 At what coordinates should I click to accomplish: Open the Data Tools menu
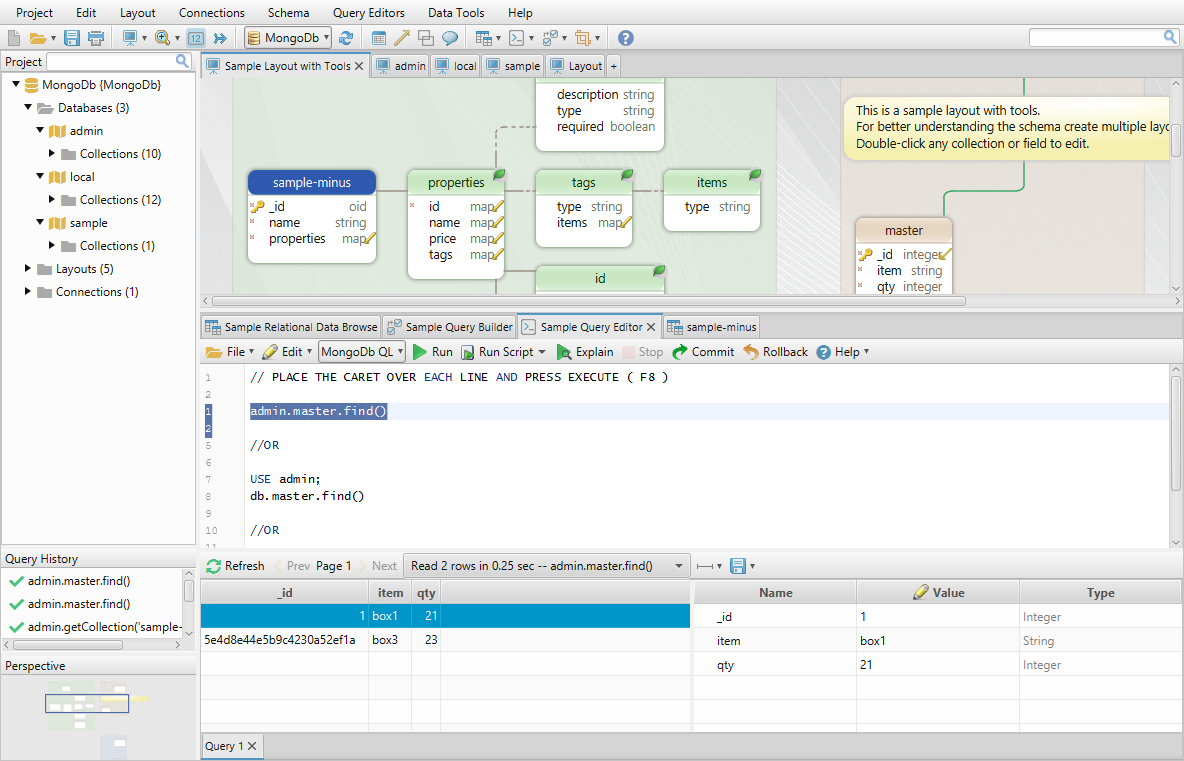[456, 13]
